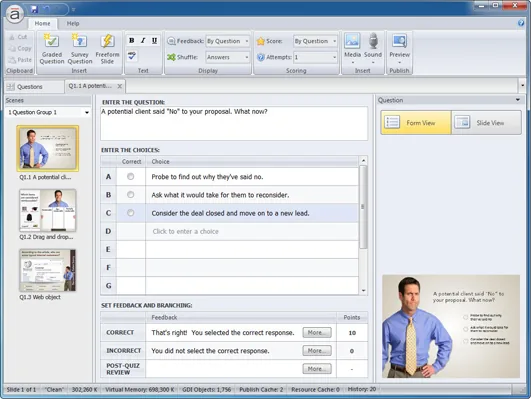
Task: Open the Score By Question dropdown
Action: (315, 41)
